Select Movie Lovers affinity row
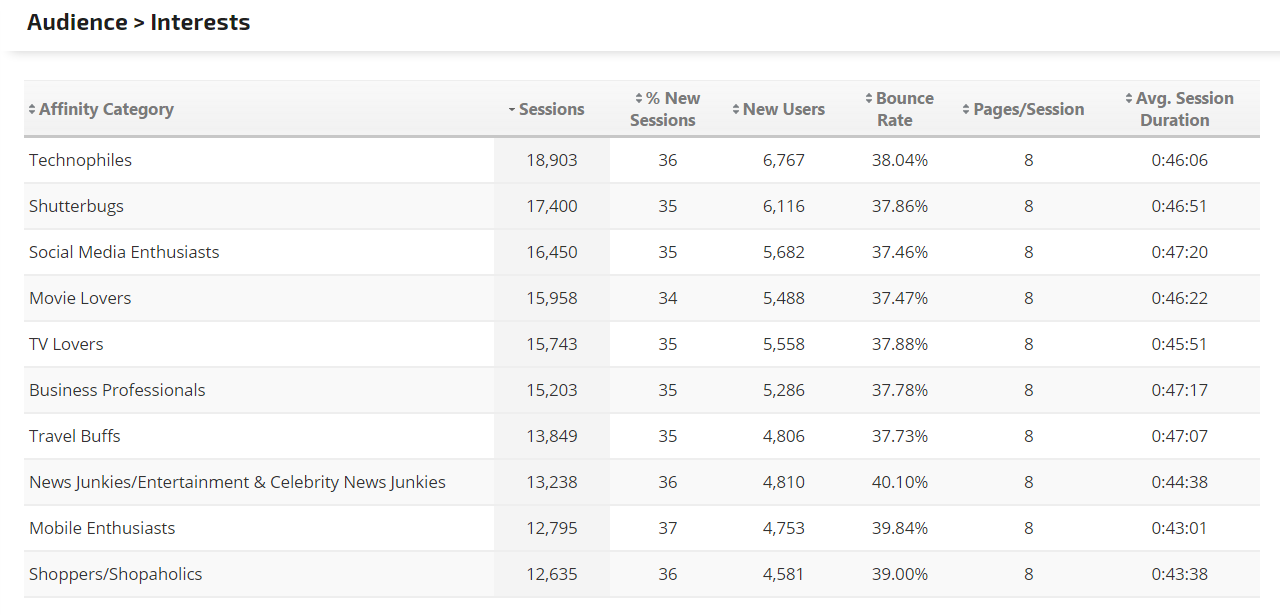Image resolution: width=1280 pixels, height=615 pixels. click(x=80, y=298)
